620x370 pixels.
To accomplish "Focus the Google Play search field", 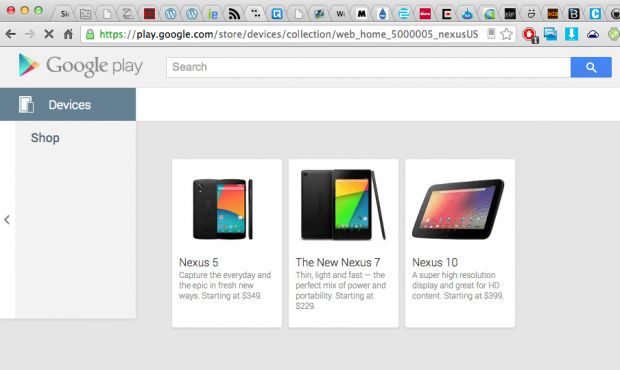I will click(x=368, y=67).
